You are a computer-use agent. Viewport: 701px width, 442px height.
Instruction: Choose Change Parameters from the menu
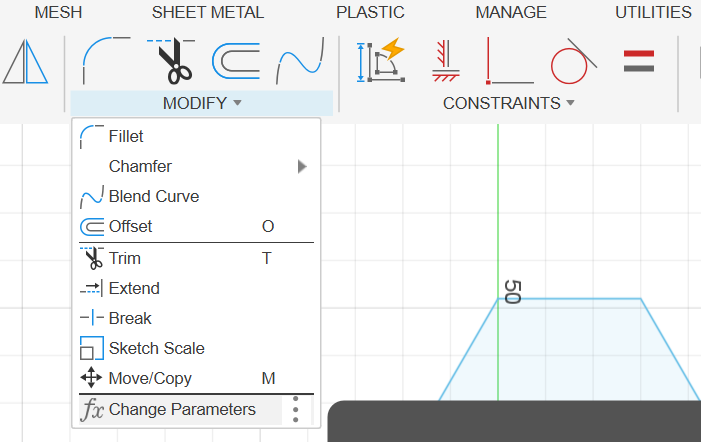point(180,409)
